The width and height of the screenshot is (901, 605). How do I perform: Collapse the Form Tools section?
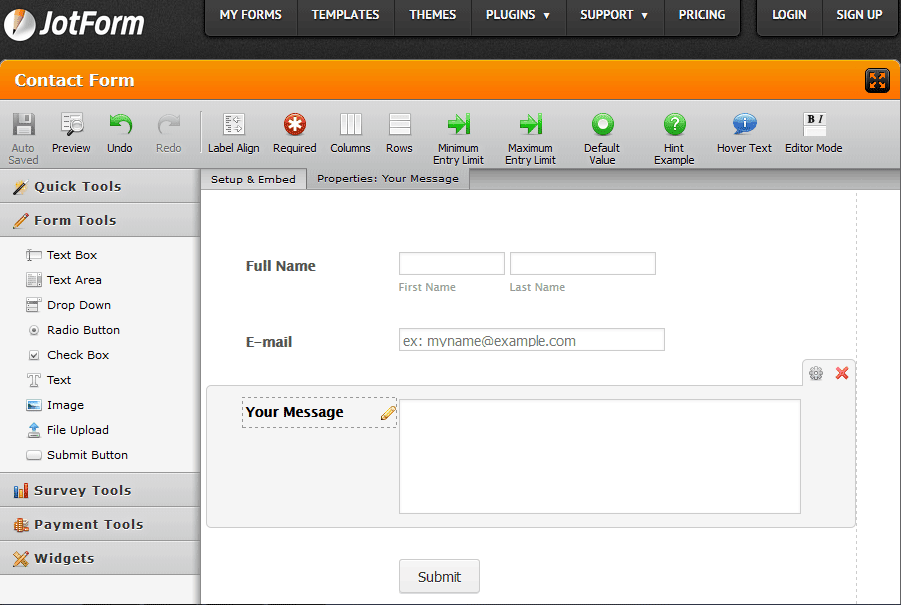click(100, 220)
